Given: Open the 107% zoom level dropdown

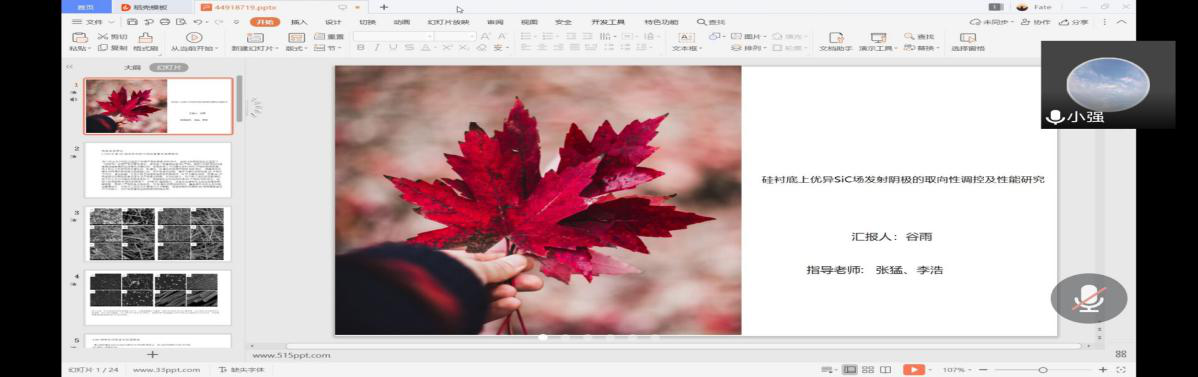Looking at the screenshot, I should (957, 370).
